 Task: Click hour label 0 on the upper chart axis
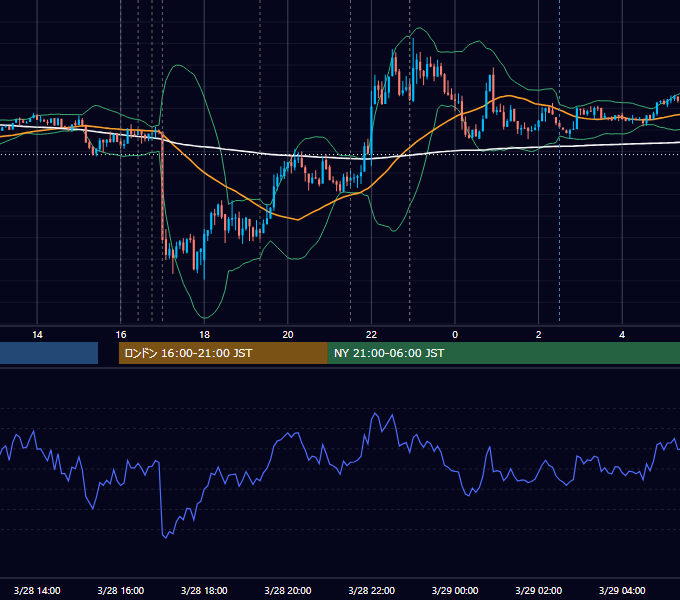[455, 335]
